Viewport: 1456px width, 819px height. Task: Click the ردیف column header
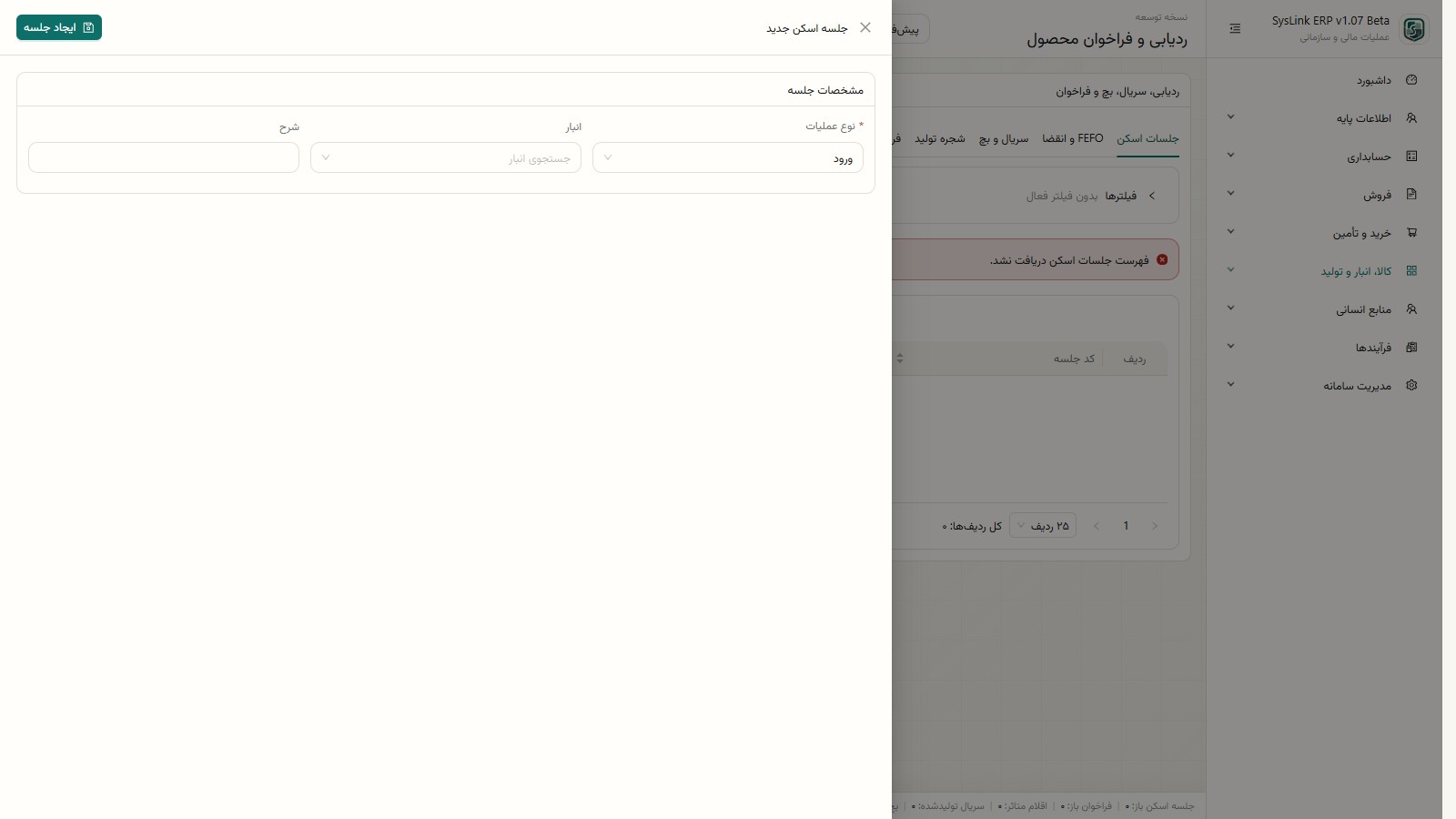click(x=1135, y=359)
